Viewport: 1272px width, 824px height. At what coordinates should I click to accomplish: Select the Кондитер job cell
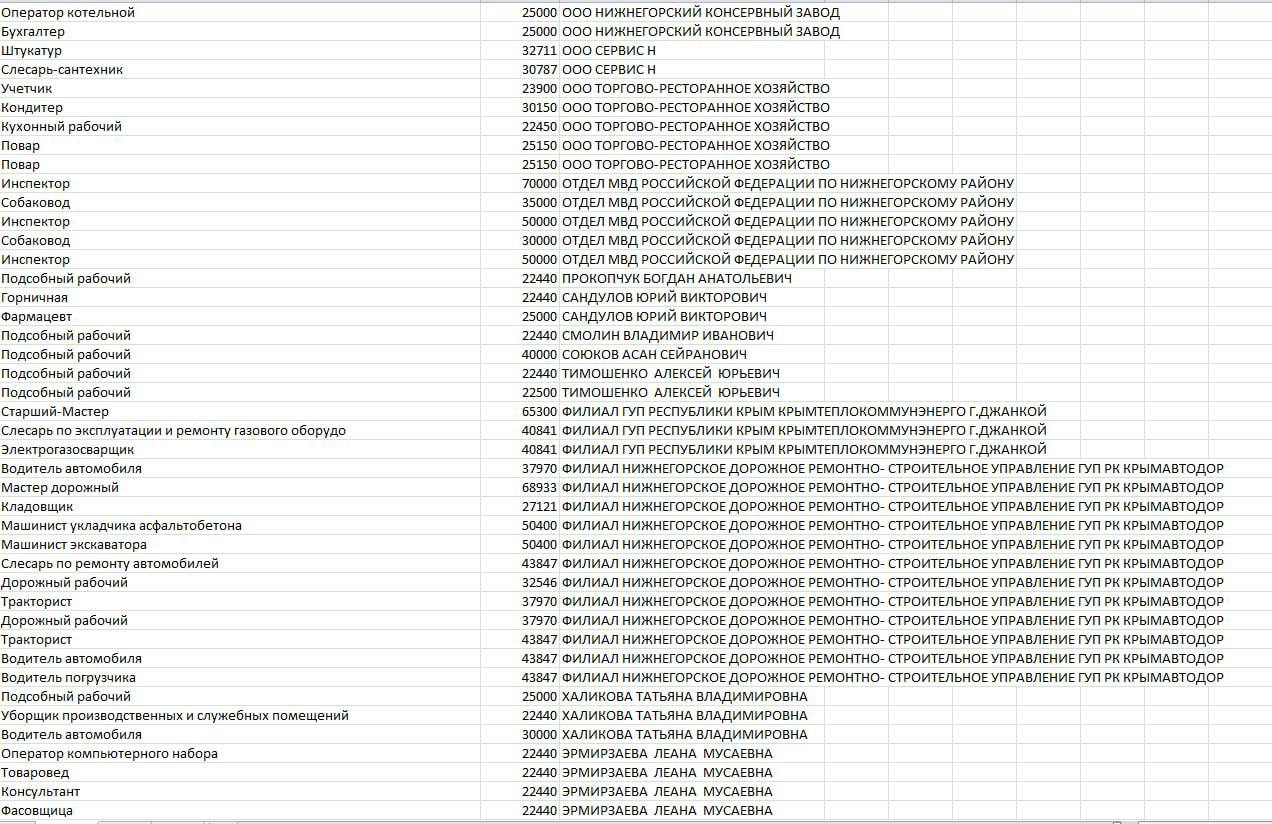(x=32, y=108)
